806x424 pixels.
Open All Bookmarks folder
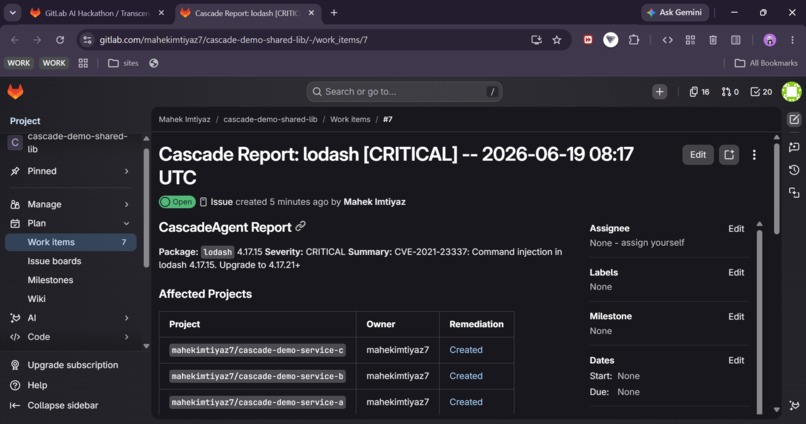pyautogui.click(x=766, y=63)
